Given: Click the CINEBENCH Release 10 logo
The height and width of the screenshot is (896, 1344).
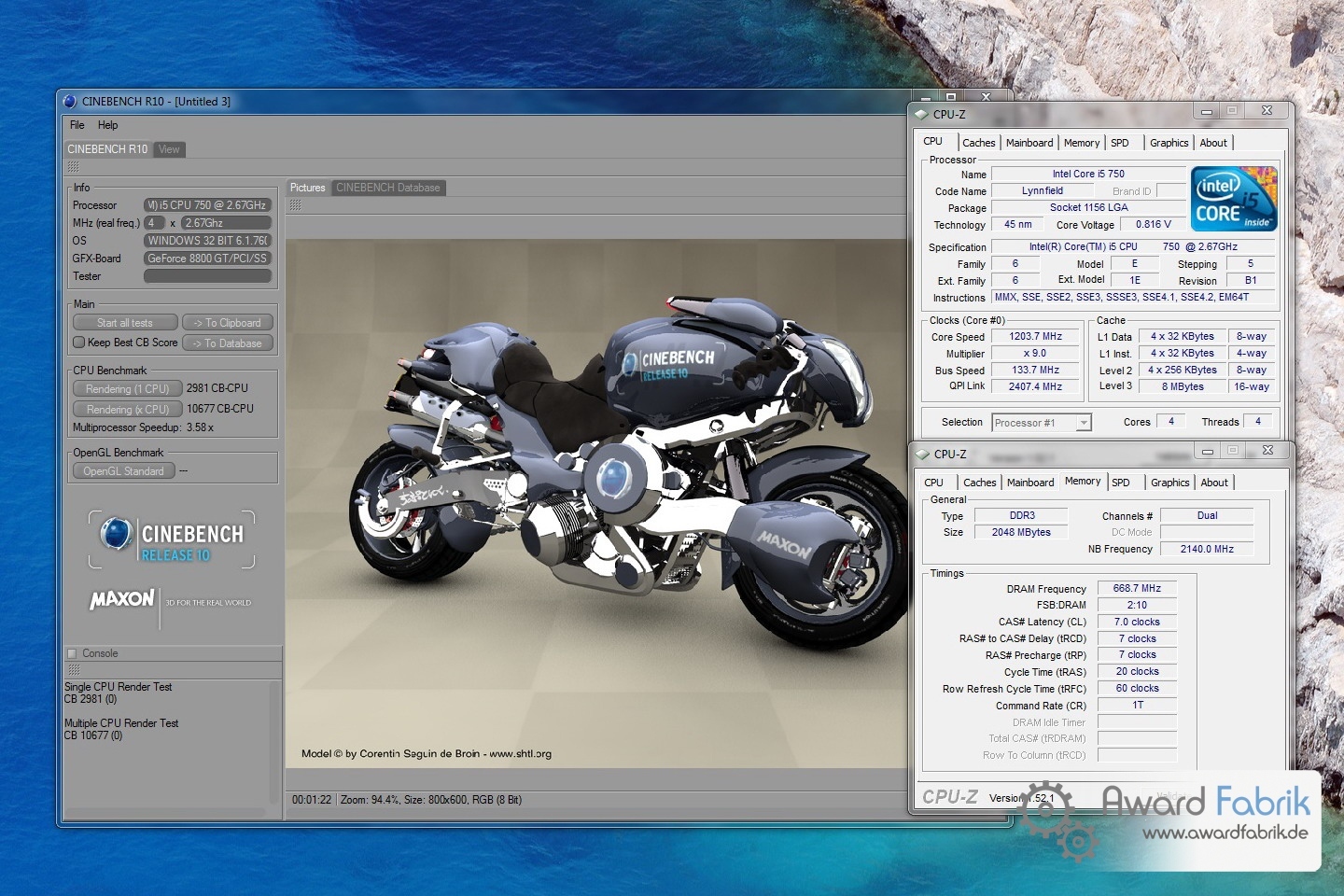Looking at the screenshot, I should (172, 539).
